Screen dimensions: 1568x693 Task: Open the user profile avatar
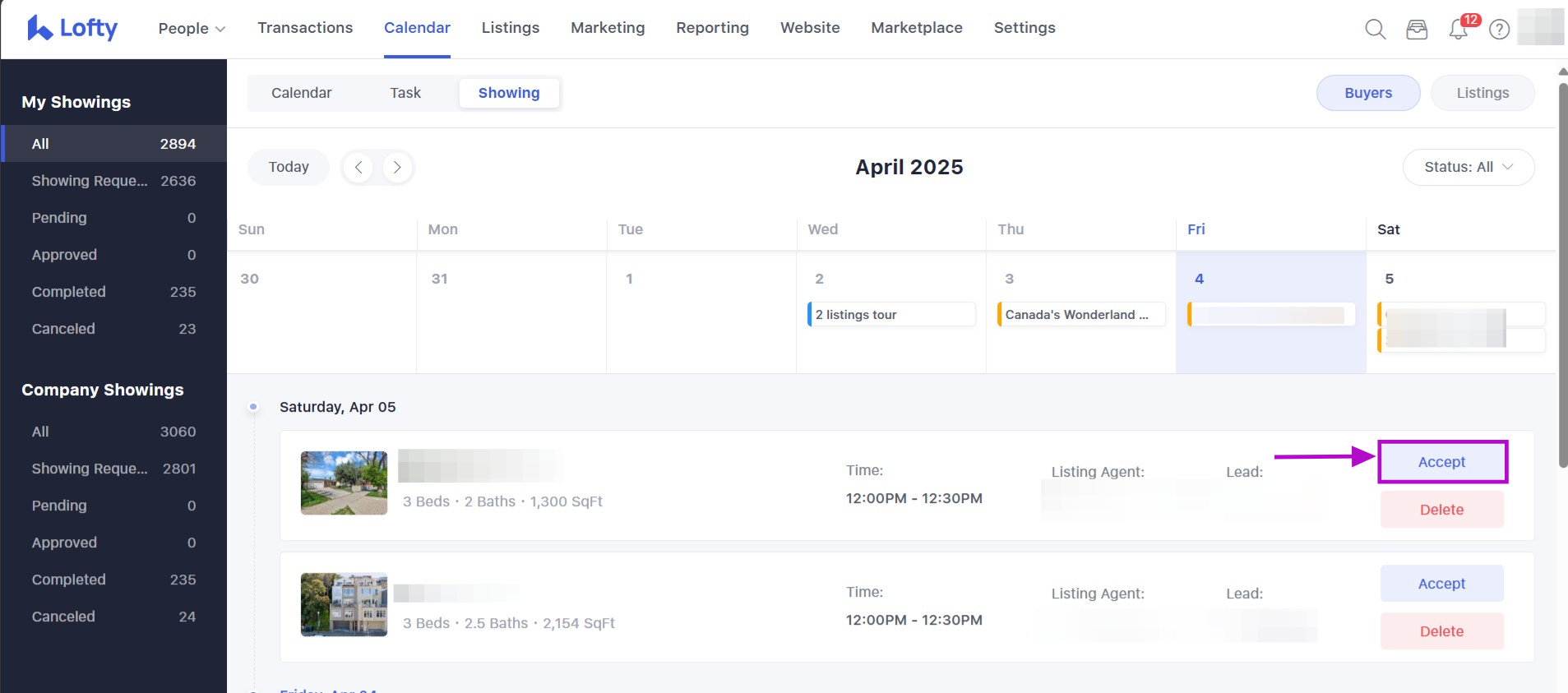(1540, 27)
